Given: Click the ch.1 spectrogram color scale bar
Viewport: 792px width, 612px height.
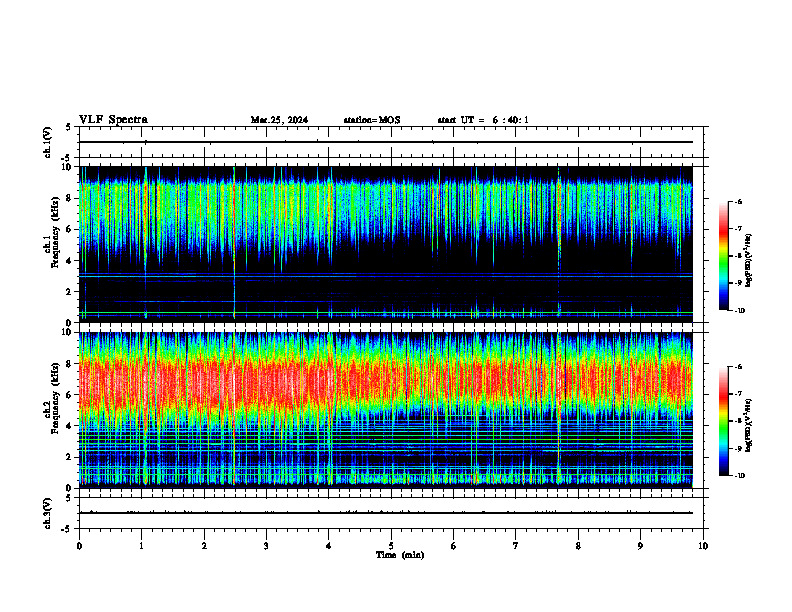Looking at the screenshot, I should pyautogui.click(x=723, y=256).
